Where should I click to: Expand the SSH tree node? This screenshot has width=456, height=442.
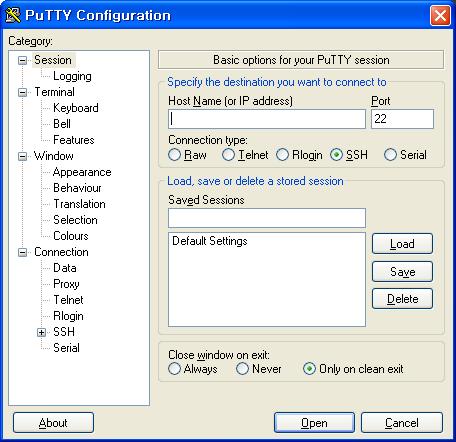coord(41,332)
